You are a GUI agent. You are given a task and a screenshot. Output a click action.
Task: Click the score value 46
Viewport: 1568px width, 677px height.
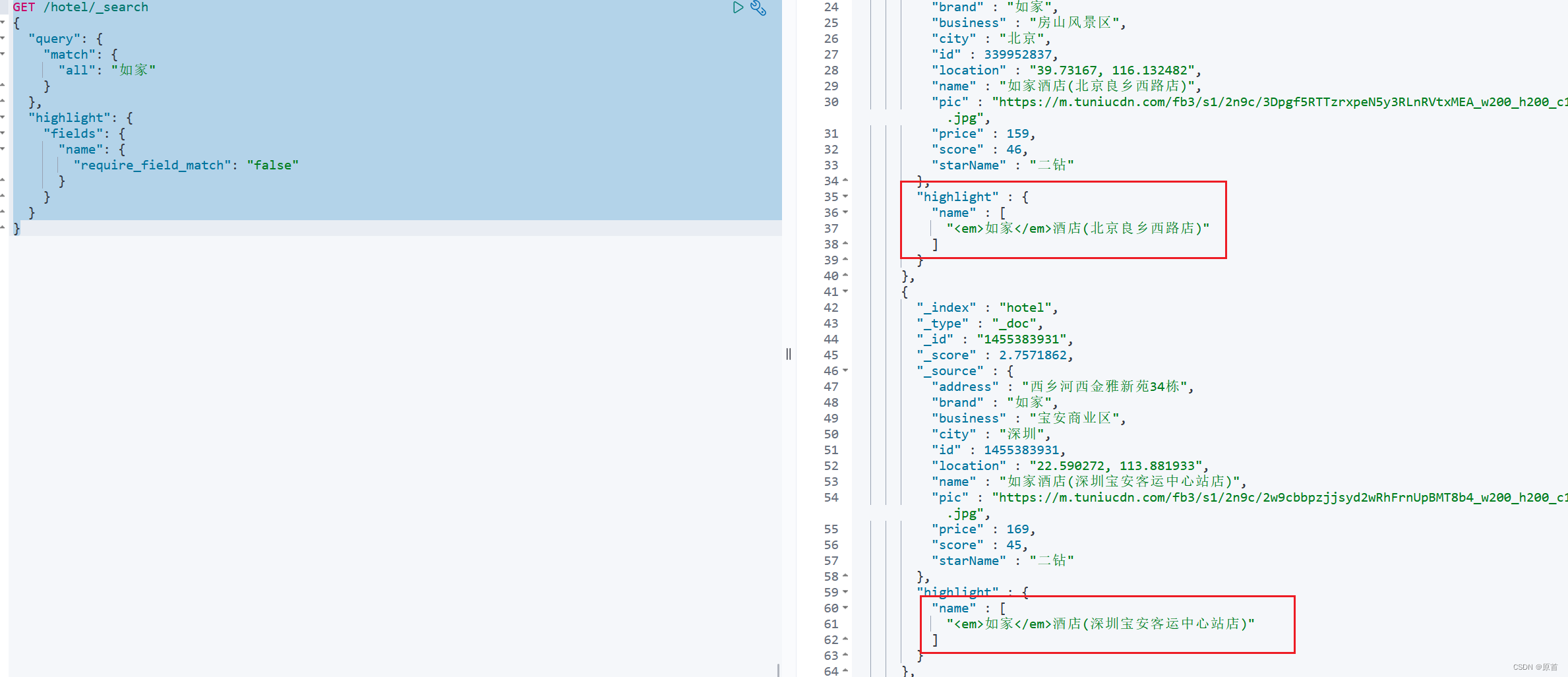(1013, 150)
